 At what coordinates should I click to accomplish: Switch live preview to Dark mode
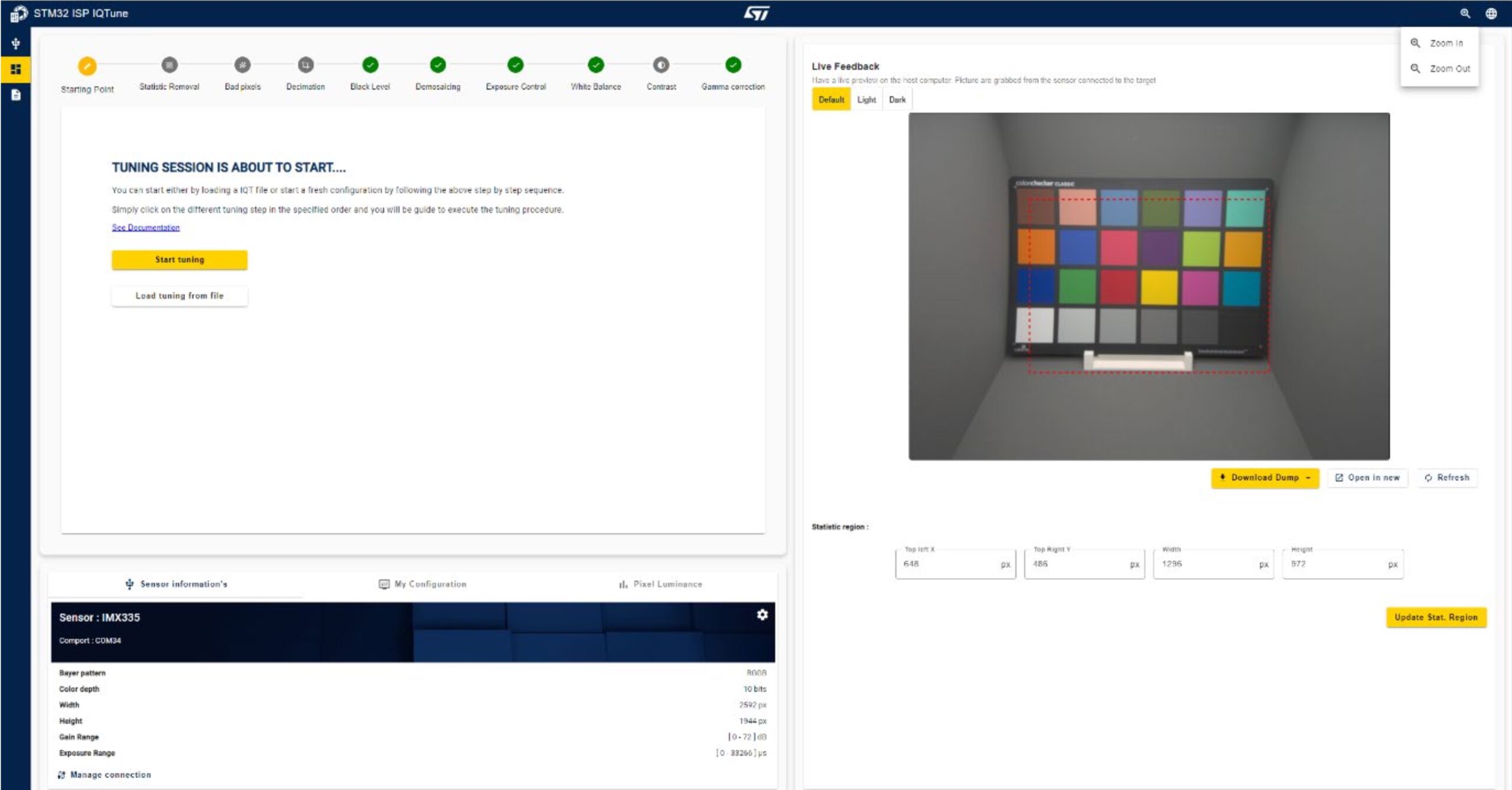pos(897,100)
